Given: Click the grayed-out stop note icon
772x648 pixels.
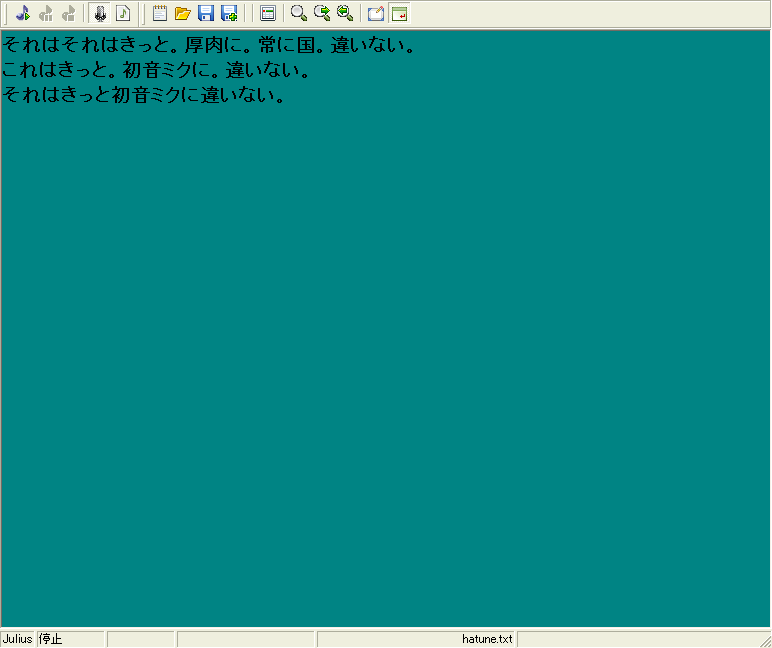Looking at the screenshot, I should [x=68, y=13].
